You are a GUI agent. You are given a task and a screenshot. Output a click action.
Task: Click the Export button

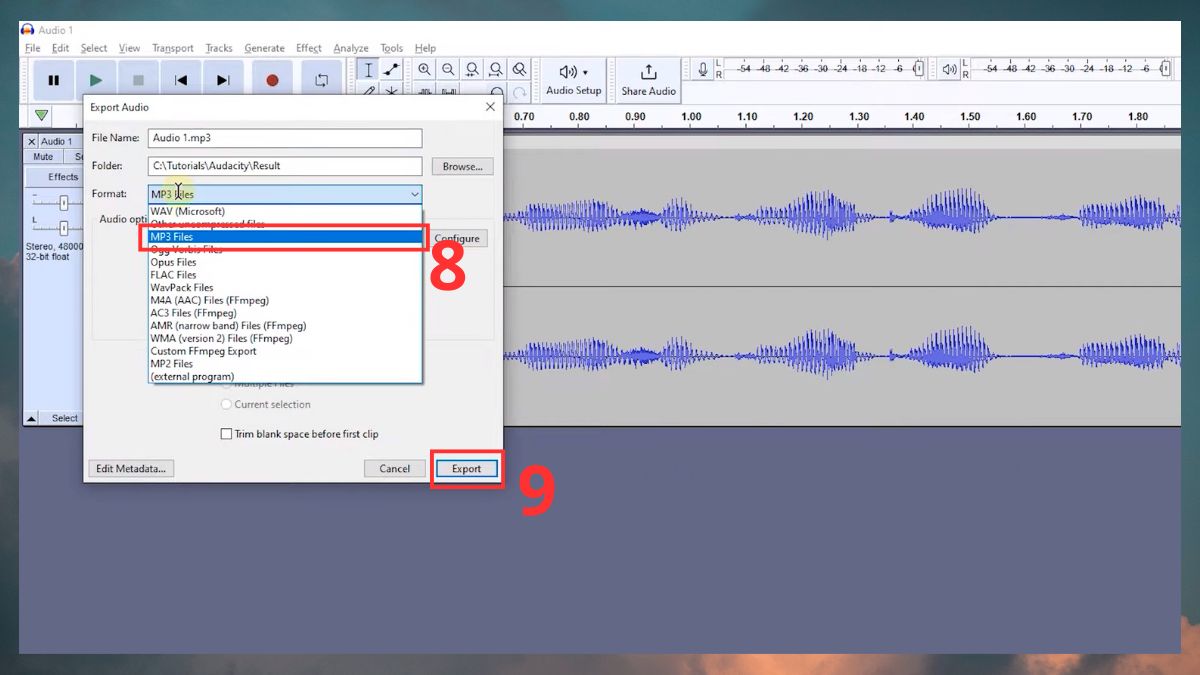click(x=466, y=468)
